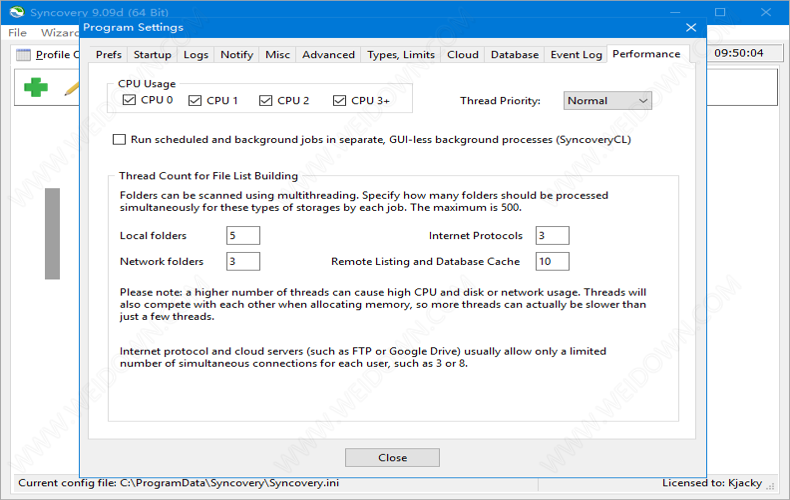Select the Event Log tab

[x=576, y=54]
